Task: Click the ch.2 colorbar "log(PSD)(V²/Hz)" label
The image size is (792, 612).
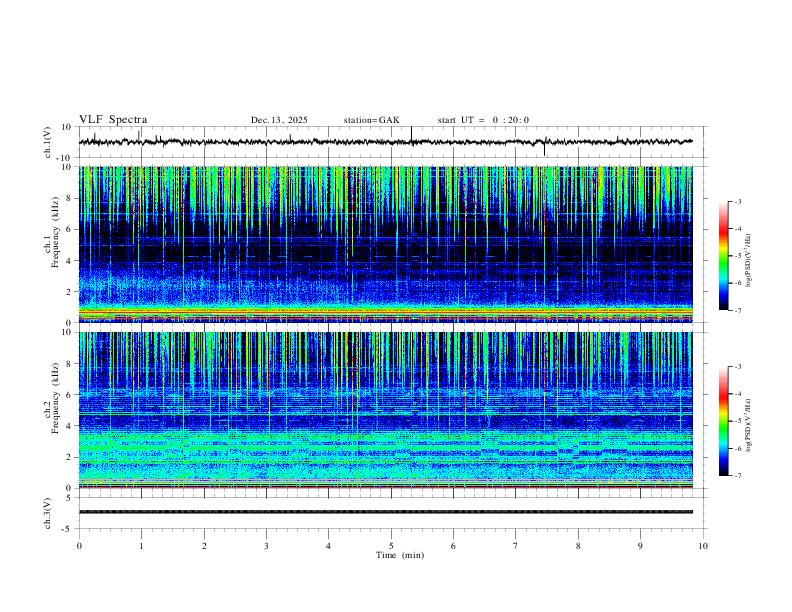Action: coord(749,425)
